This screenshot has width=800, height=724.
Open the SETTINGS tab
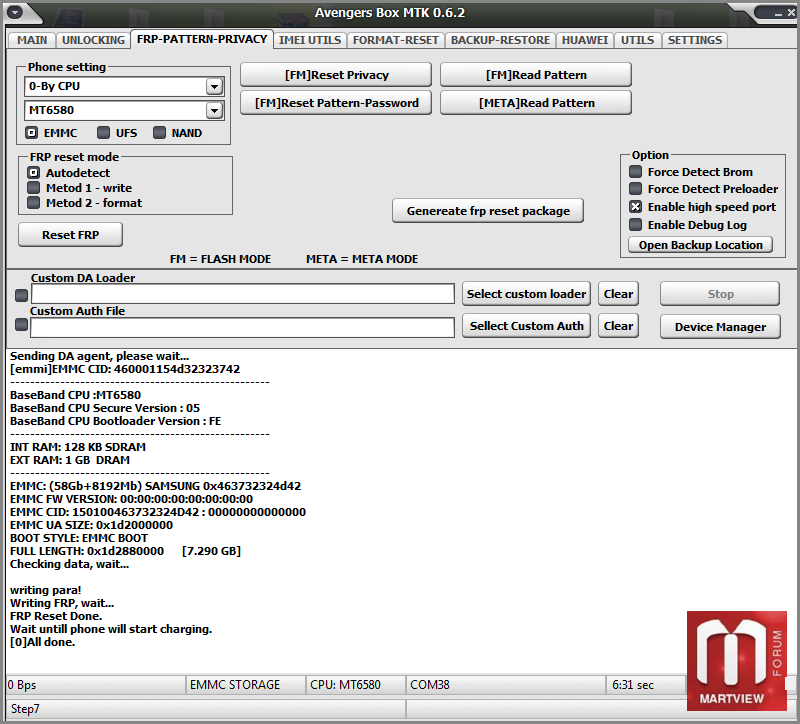(695, 40)
